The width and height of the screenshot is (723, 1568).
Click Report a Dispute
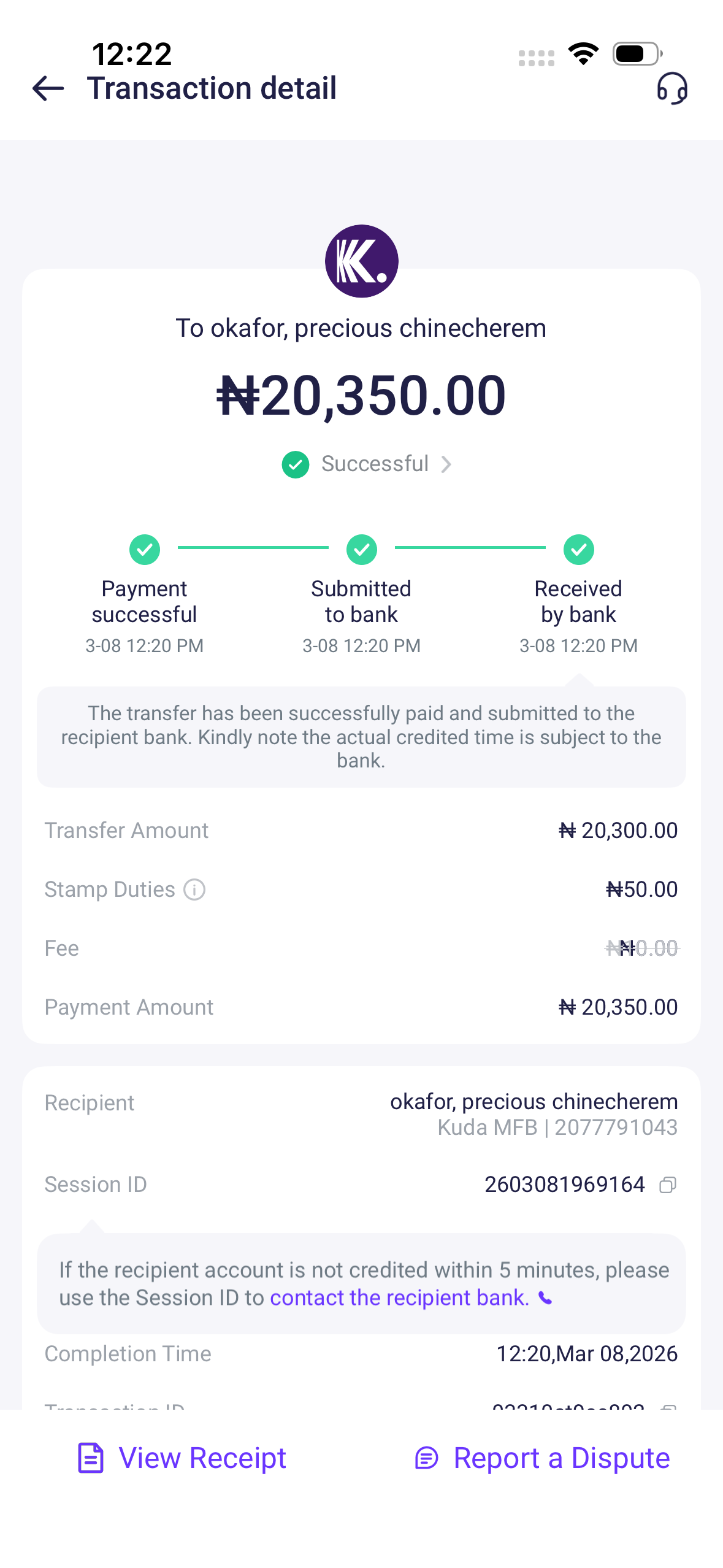(x=561, y=1458)
